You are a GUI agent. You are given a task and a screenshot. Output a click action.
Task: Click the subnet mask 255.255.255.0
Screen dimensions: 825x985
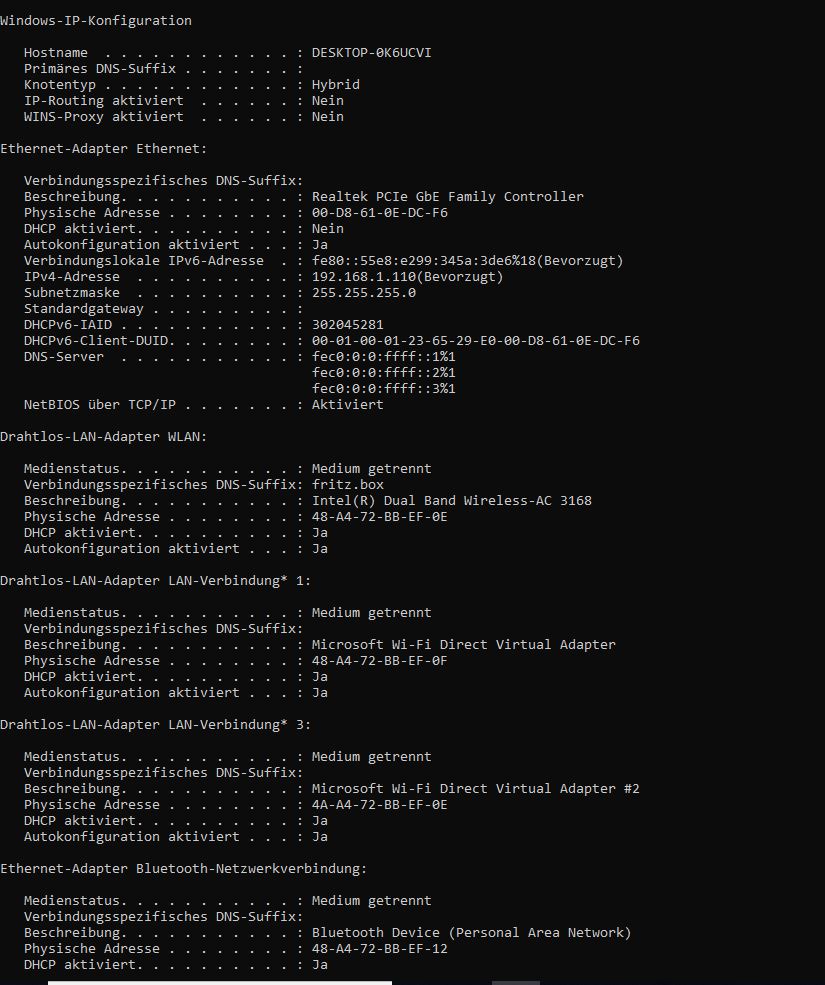click(x=364, y=293)
